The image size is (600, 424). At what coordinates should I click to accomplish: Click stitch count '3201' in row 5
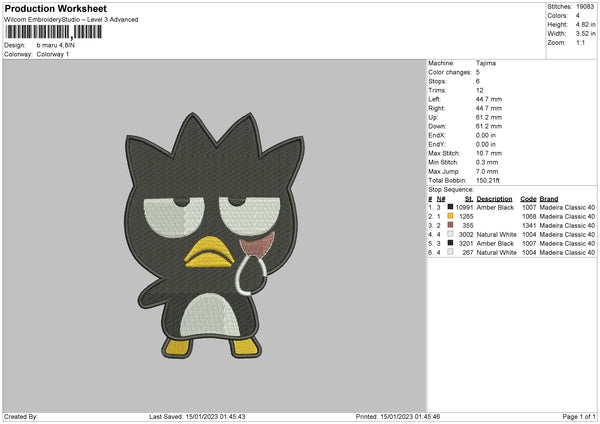[x=466, y=244]
